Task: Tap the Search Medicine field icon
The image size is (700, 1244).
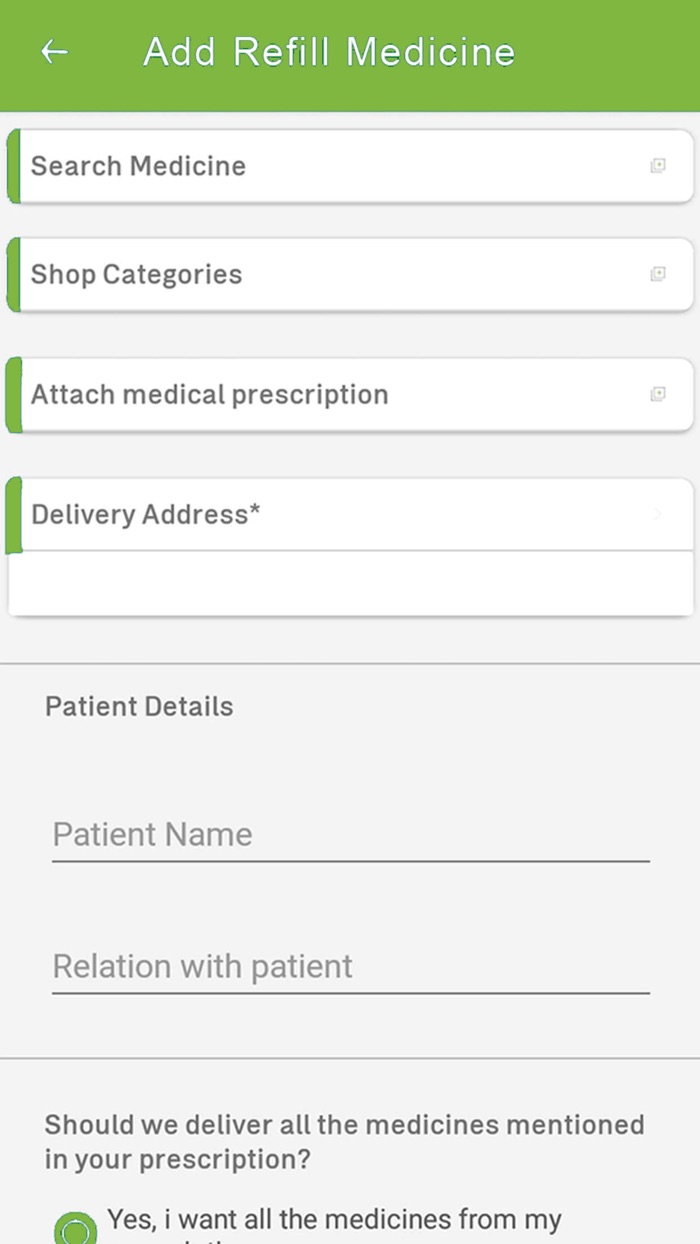Action: (x=658, y=166)
